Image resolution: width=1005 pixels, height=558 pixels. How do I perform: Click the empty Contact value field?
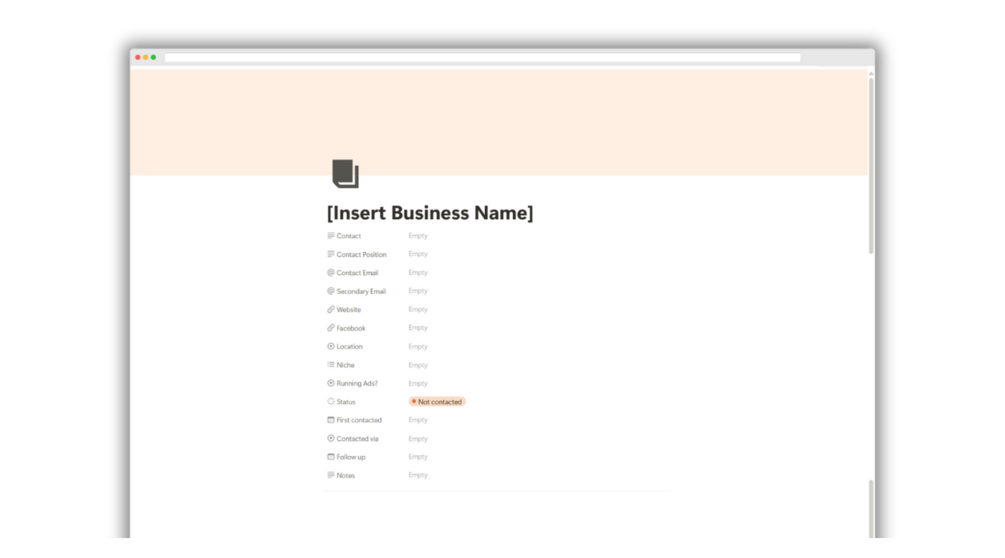[x=418, y=236]
